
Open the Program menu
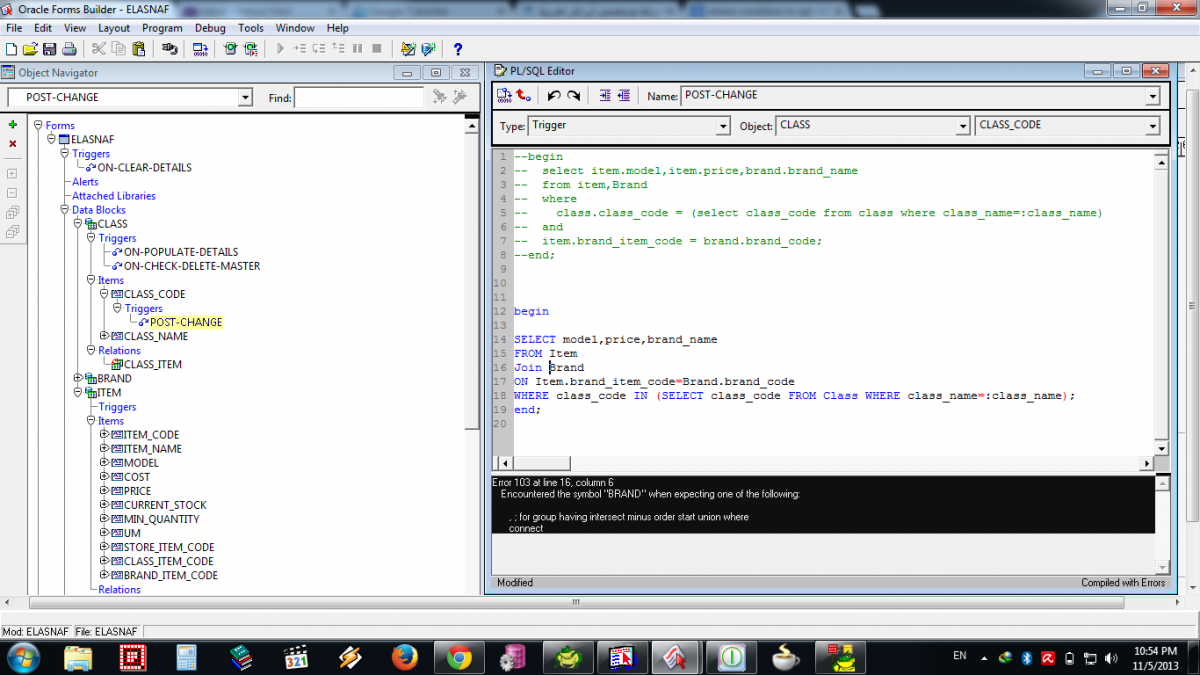tap(162, 28)
